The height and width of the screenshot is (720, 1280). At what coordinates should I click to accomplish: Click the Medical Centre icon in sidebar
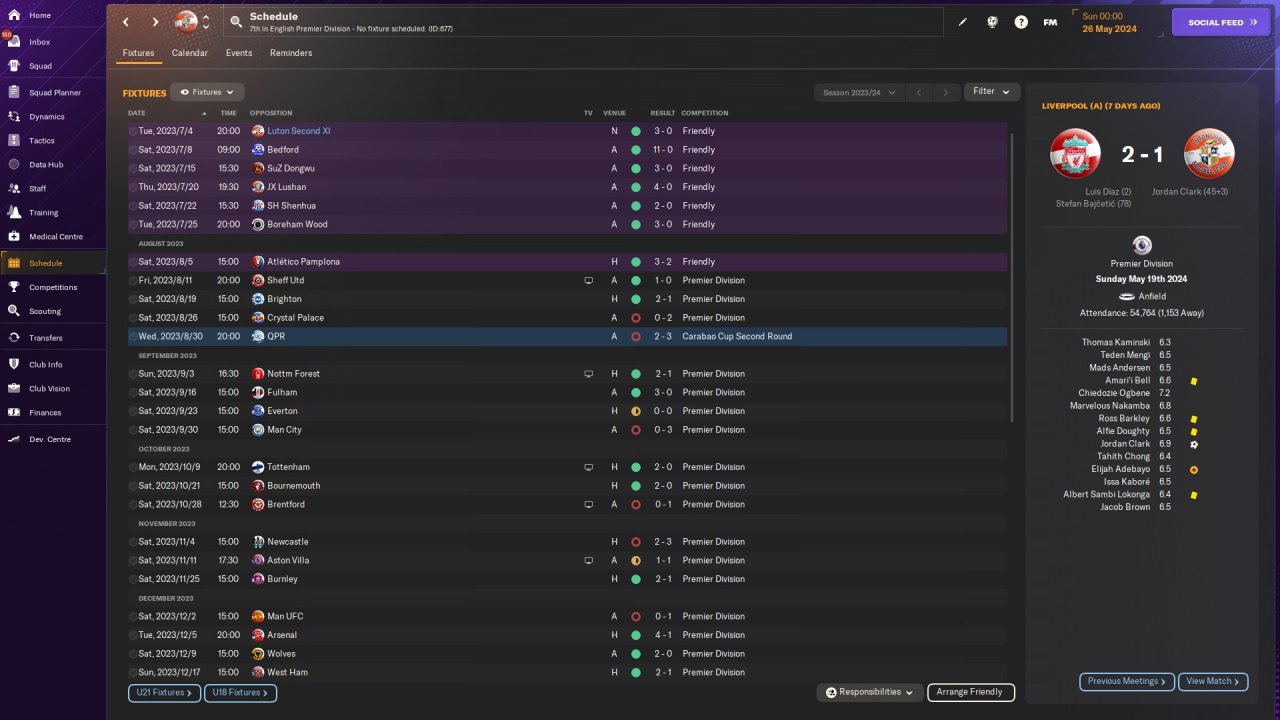point(14,237)
